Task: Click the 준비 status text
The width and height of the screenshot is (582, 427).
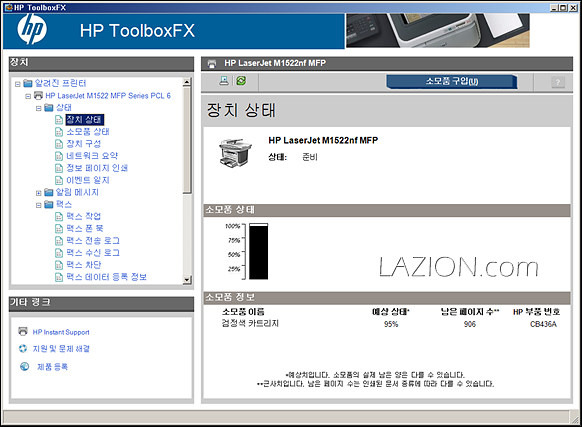Action: click(310, 157)
